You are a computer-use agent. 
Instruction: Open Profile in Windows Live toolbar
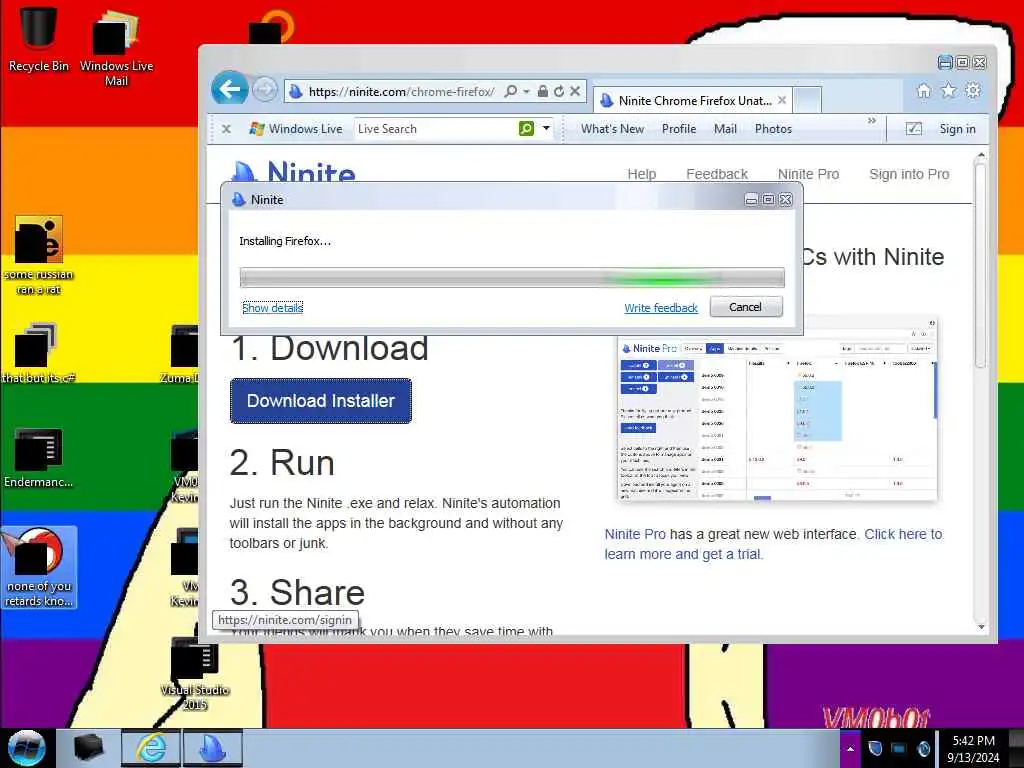point(679,129)
